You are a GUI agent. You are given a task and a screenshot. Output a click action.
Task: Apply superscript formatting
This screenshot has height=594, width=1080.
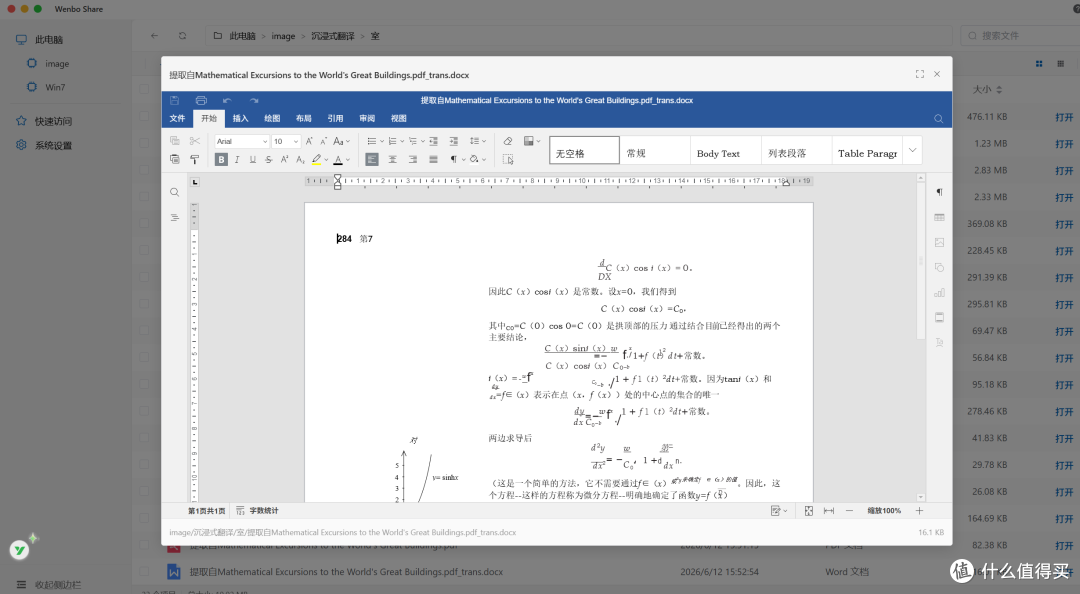point(284,159)
